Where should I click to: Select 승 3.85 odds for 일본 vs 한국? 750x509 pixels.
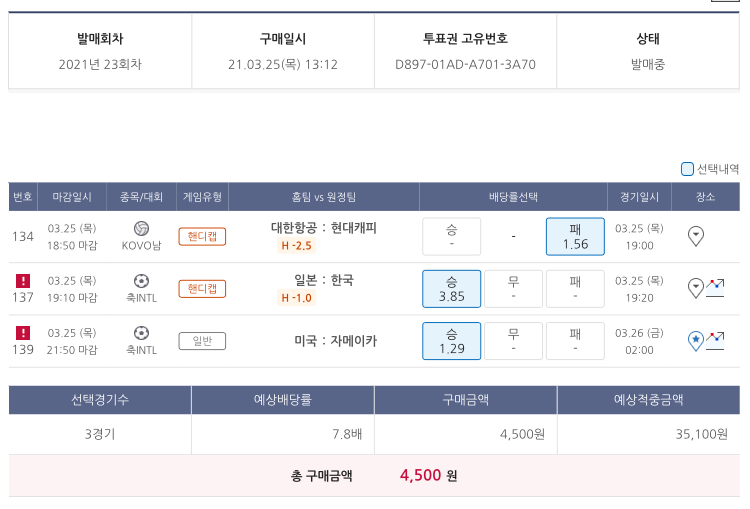coord(451,289)
